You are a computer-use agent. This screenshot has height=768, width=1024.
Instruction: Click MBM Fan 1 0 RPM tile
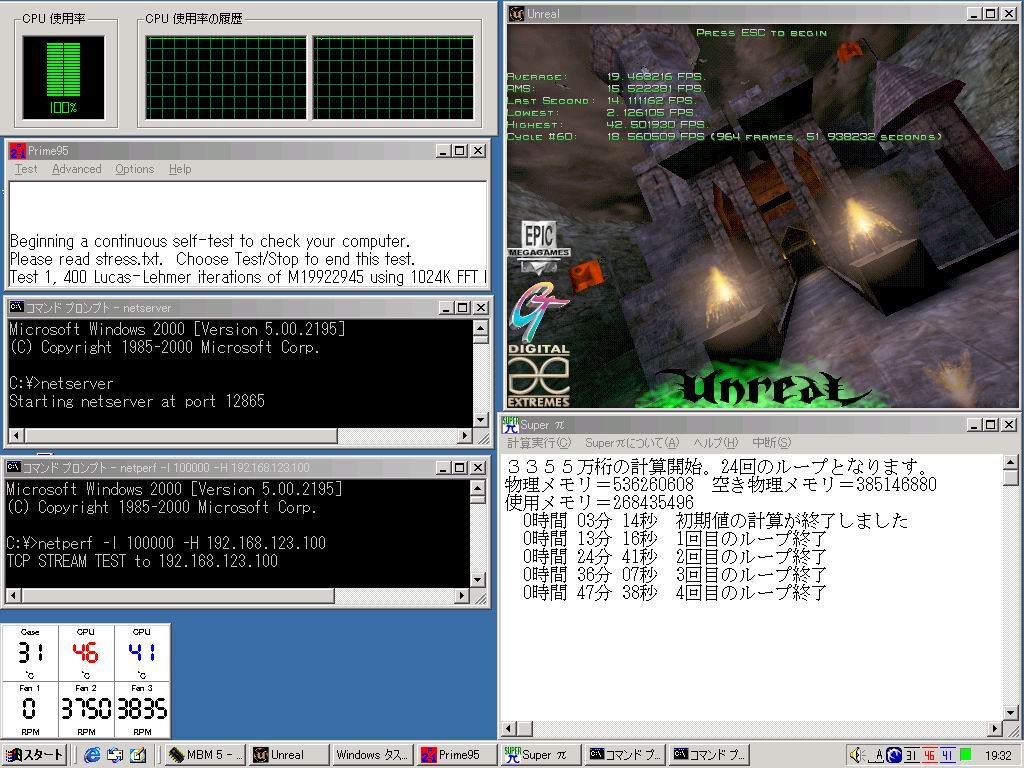point(30,710)
